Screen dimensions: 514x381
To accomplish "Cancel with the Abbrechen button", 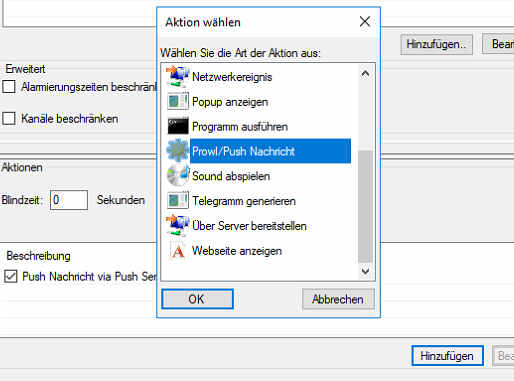I will tap(338, 299).
